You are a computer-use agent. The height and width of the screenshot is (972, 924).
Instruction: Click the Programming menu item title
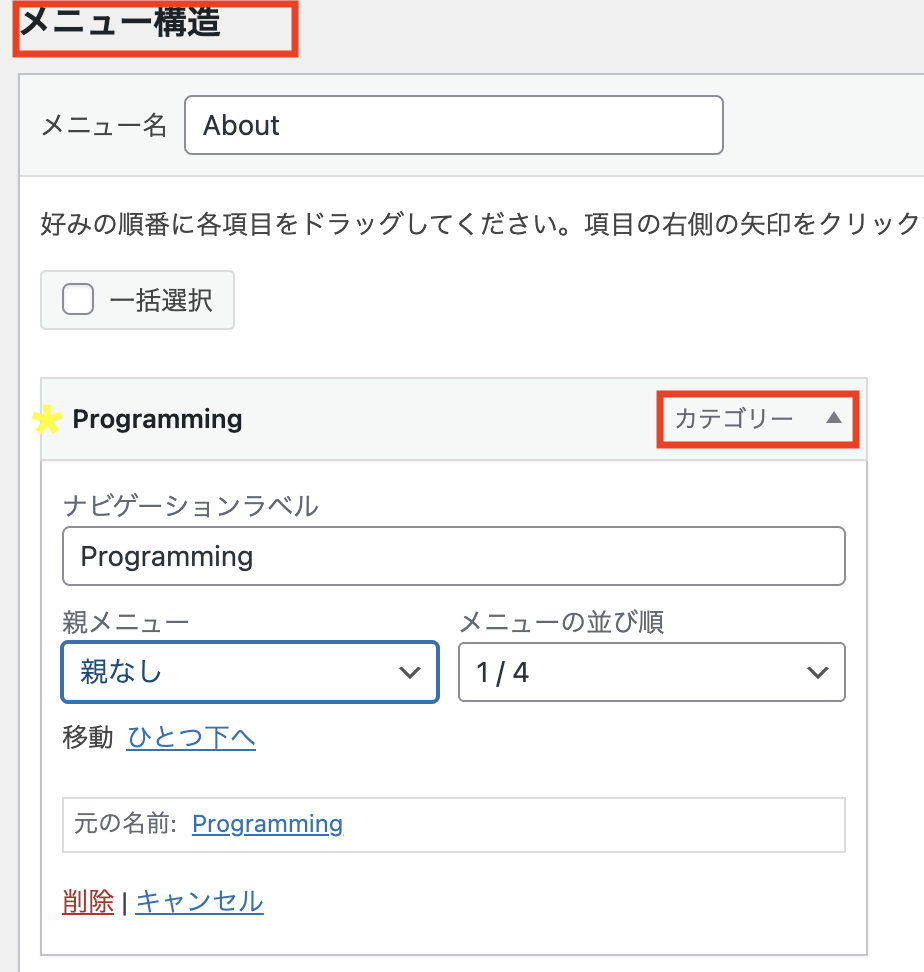pos(157,419)
